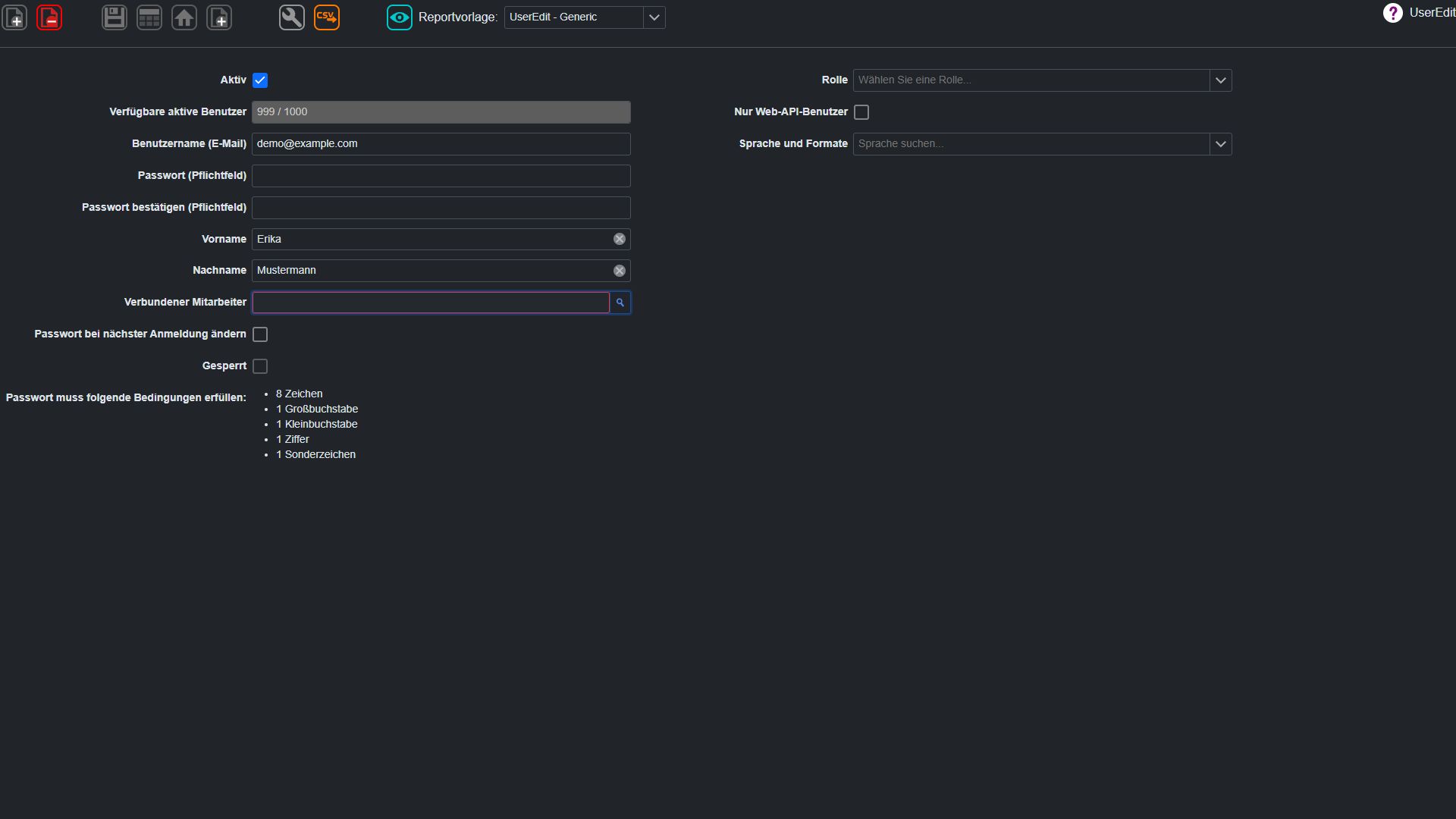1456x819 pixels.
Task: Click the 999 / 1000 available users field
Action: (x=441, y=112)
